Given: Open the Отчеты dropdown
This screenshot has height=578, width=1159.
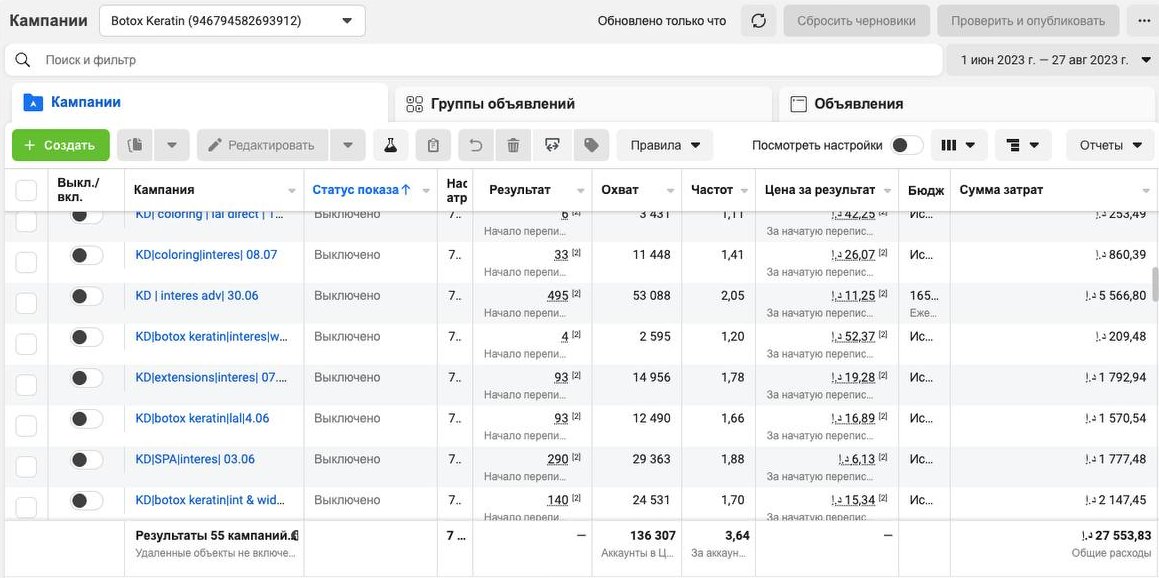Looking at the screenshot, I should pos(1110,145).
